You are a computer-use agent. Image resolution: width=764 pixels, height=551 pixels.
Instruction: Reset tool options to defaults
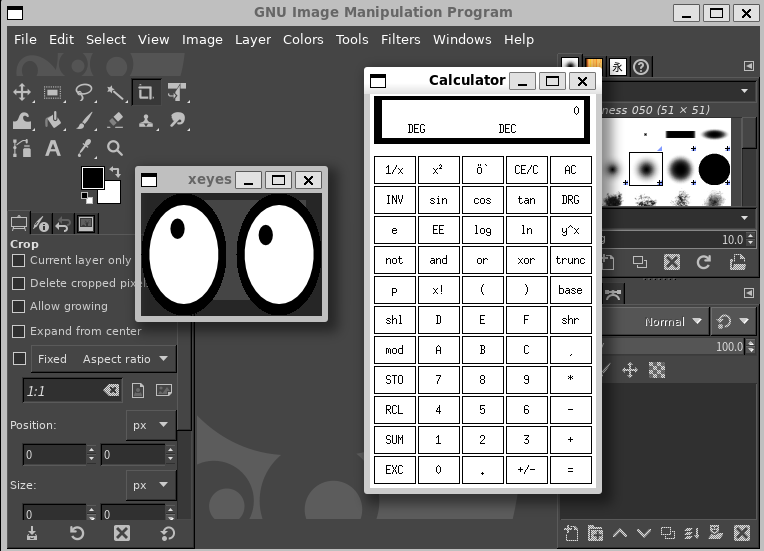(x=167, y=533)
